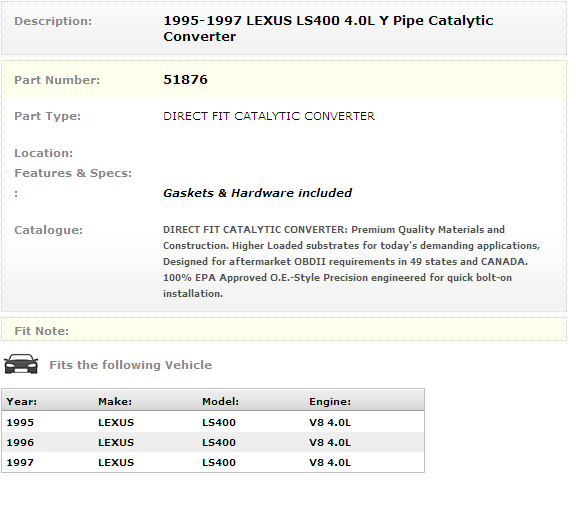Click V8 4.0L in the 1996 row
570x527 pixels.
pos(330,442)
